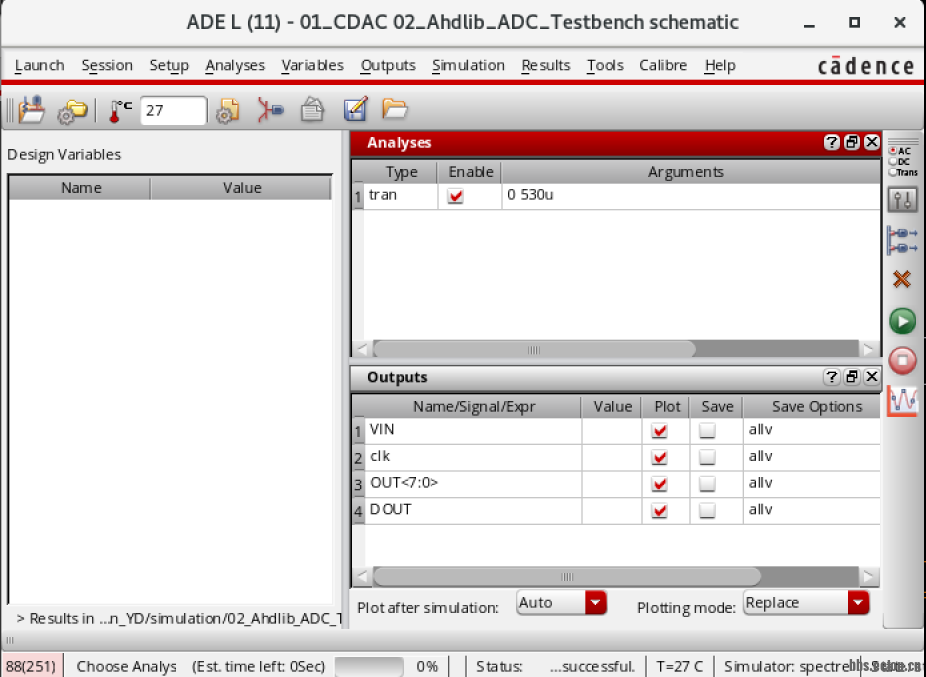Open the Calibre menu
Viewport: 926px width, 677px height.
(663, 65)
